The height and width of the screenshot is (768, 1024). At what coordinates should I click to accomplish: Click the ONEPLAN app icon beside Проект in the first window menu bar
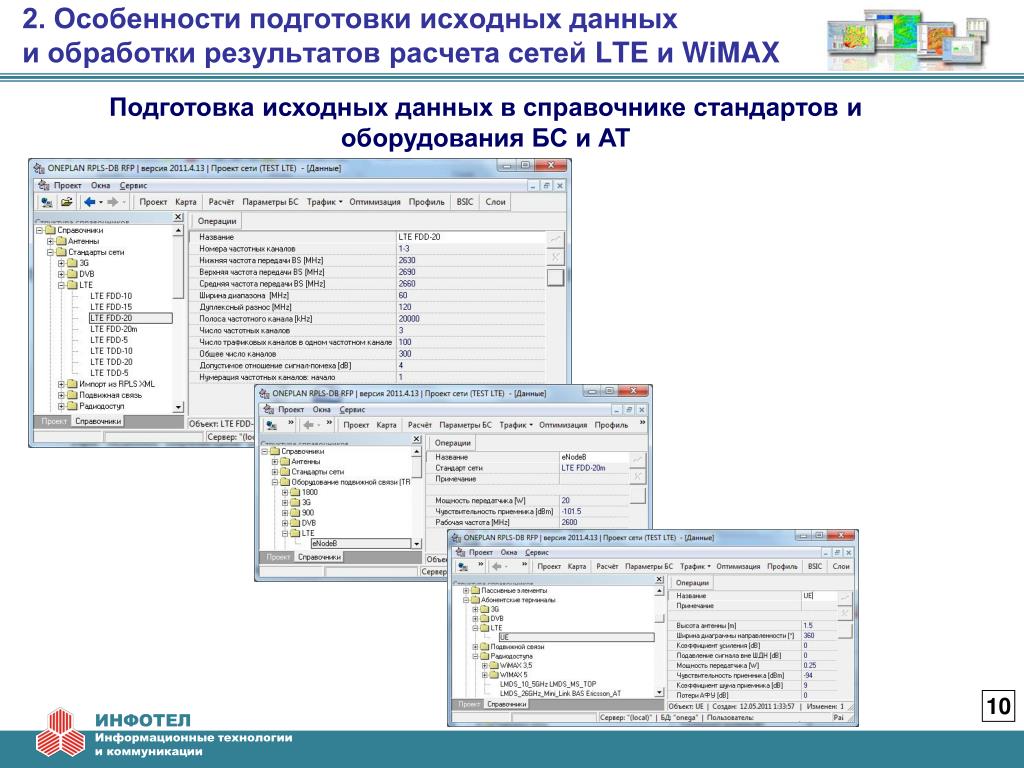(43, 185)
